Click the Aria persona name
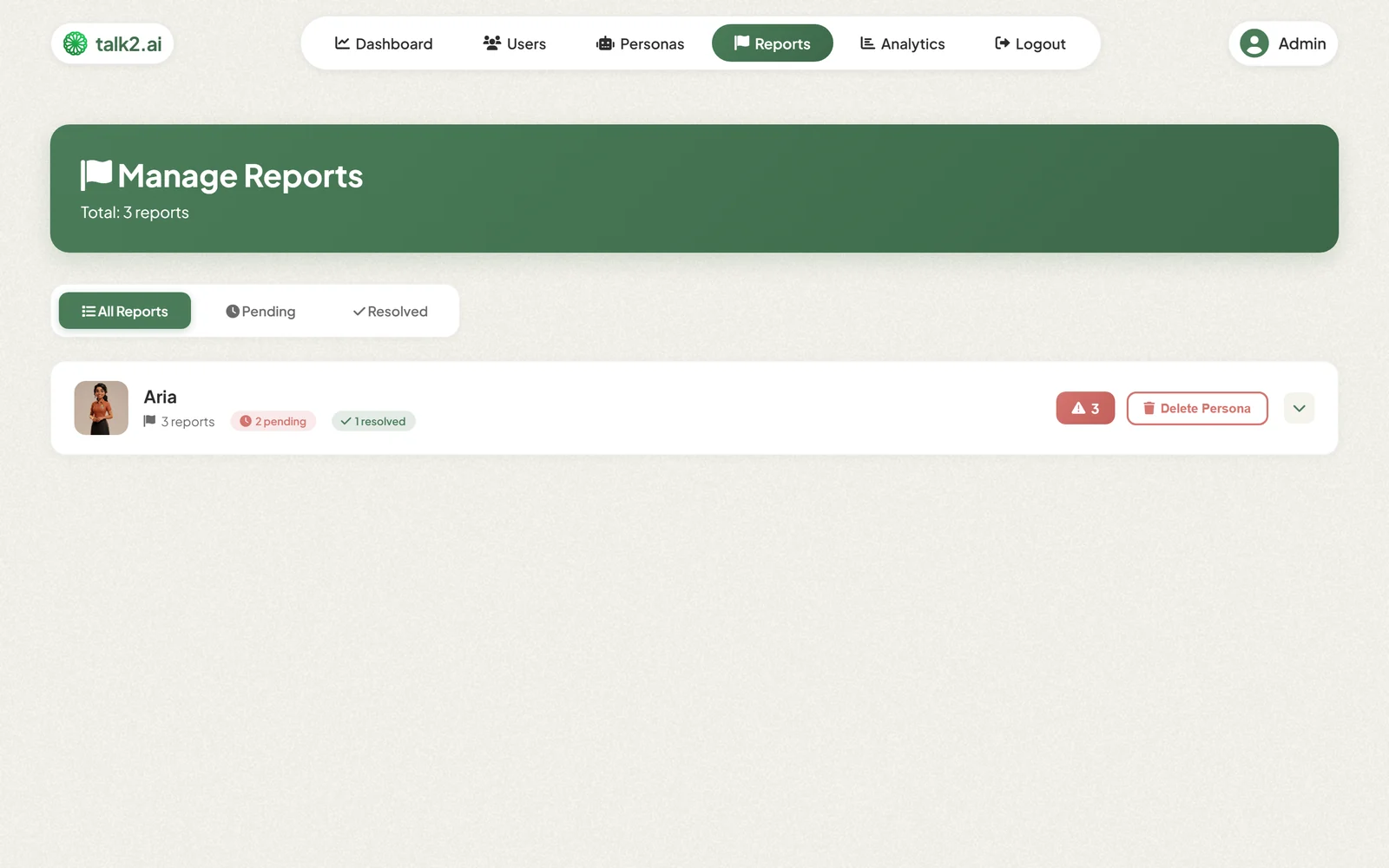Image resolution: width=1389 pixels, height=868 pixels. (x=160, y=397)
